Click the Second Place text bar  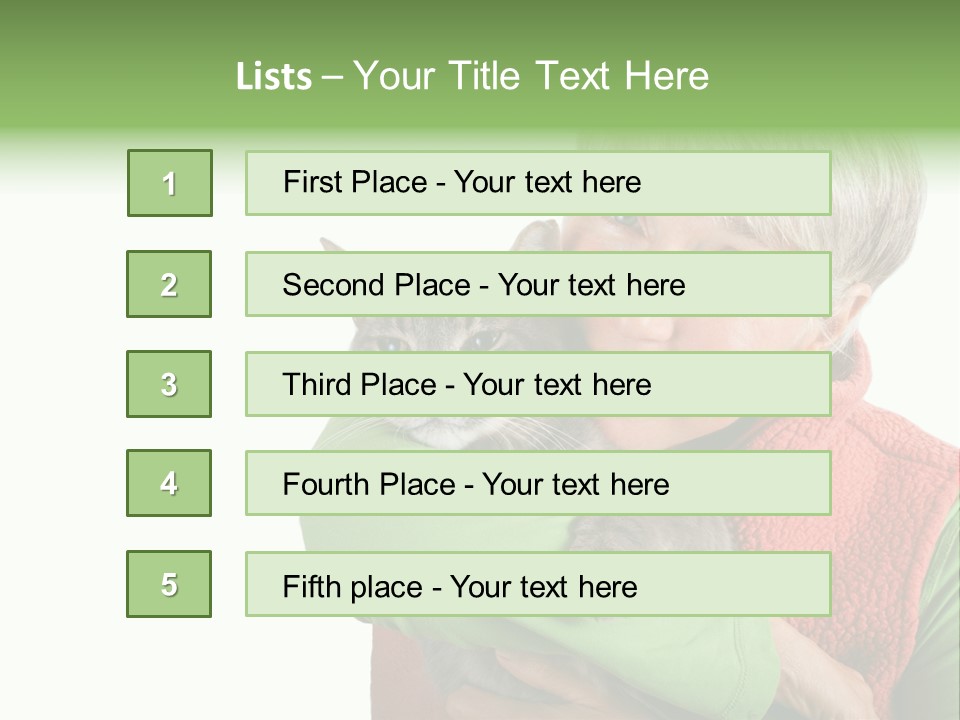pos(538,284)
